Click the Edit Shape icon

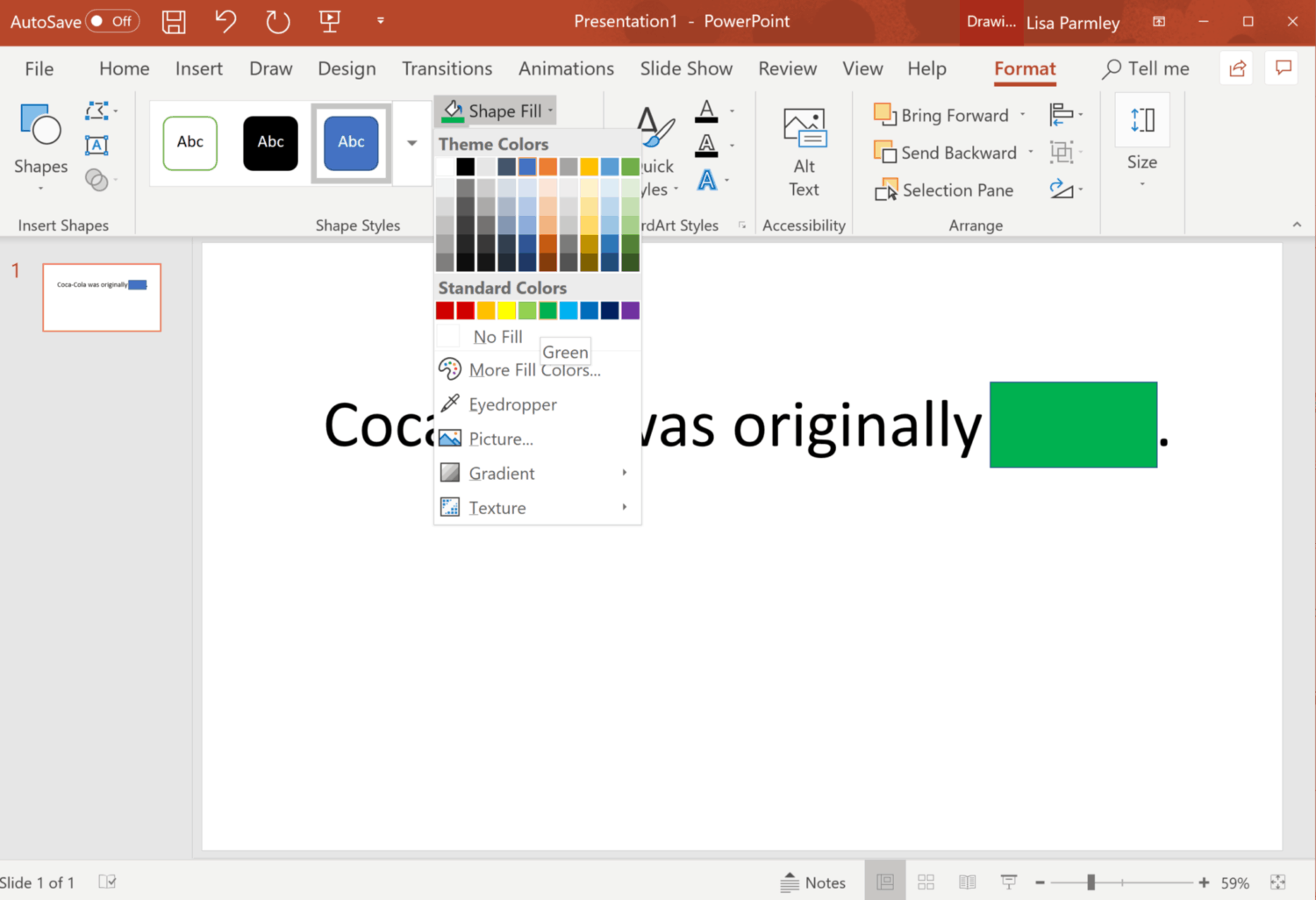pyautogui.click(x=97, y=111)
